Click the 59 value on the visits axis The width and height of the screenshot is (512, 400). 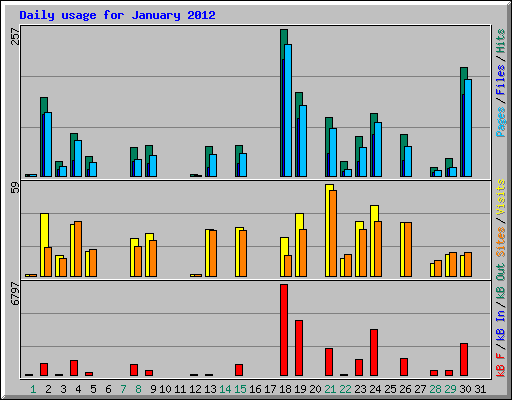point(15,188)
